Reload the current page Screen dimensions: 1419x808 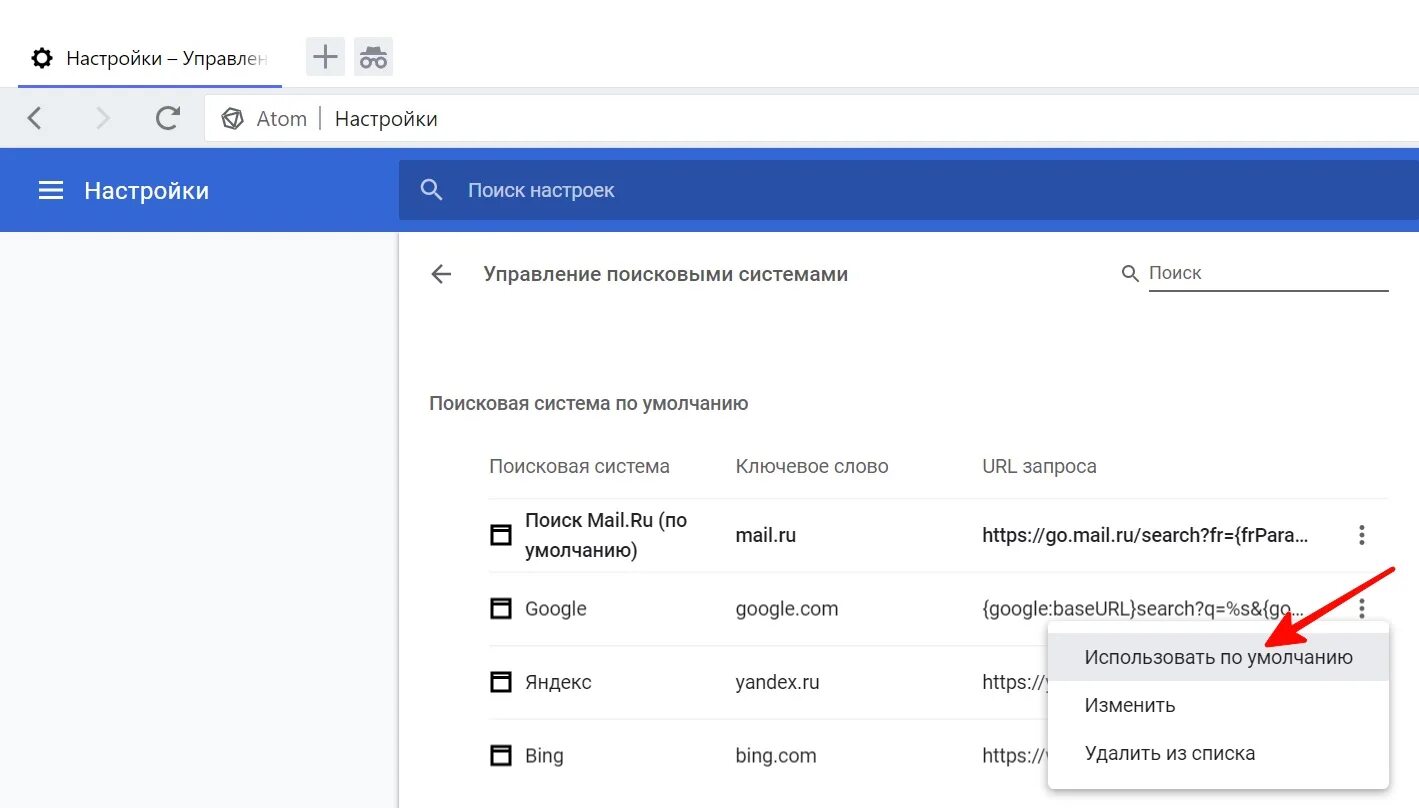pyautogui.click(x=168, y=119)
